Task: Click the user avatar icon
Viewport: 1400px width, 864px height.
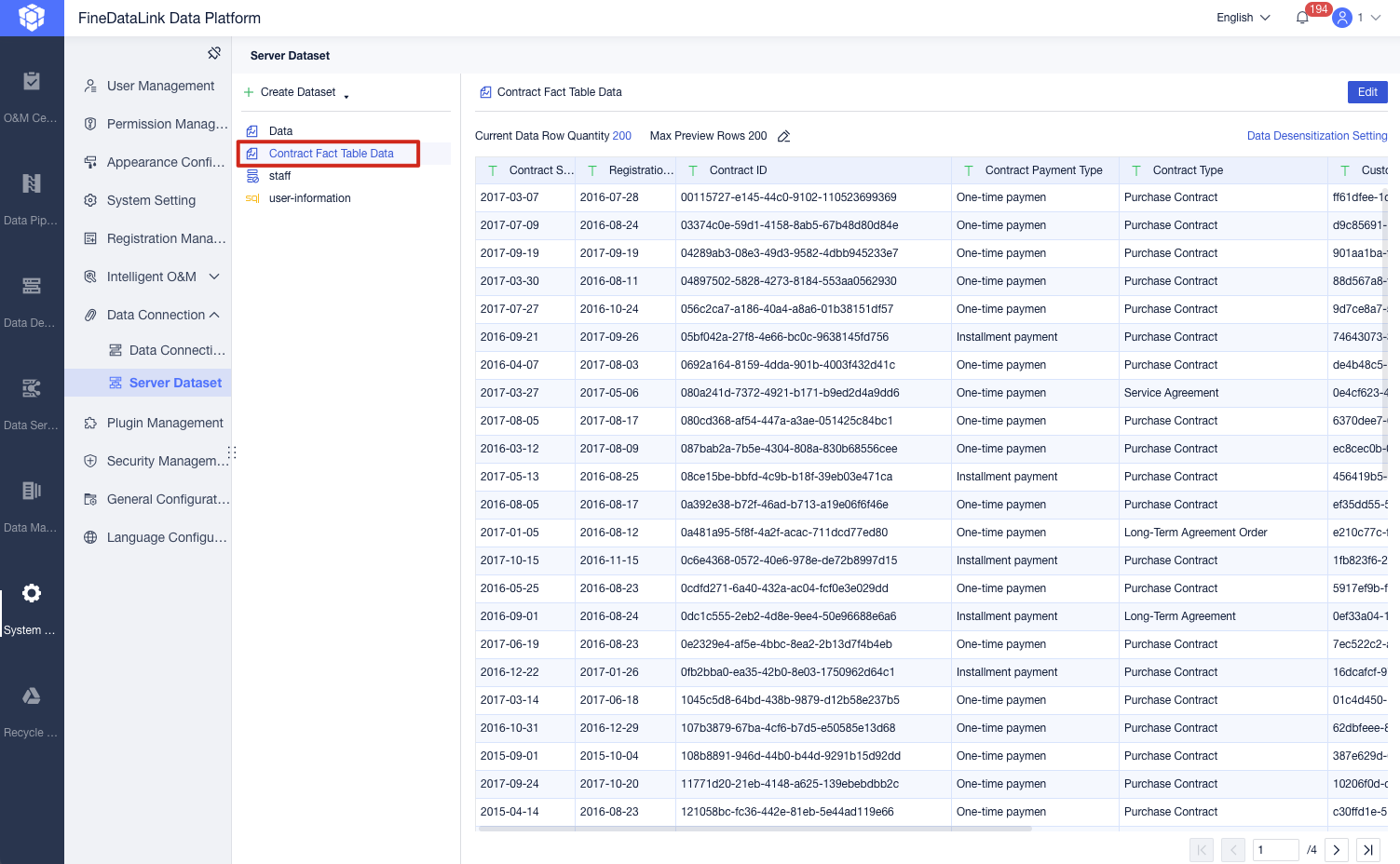Action: click(1342, 18)
